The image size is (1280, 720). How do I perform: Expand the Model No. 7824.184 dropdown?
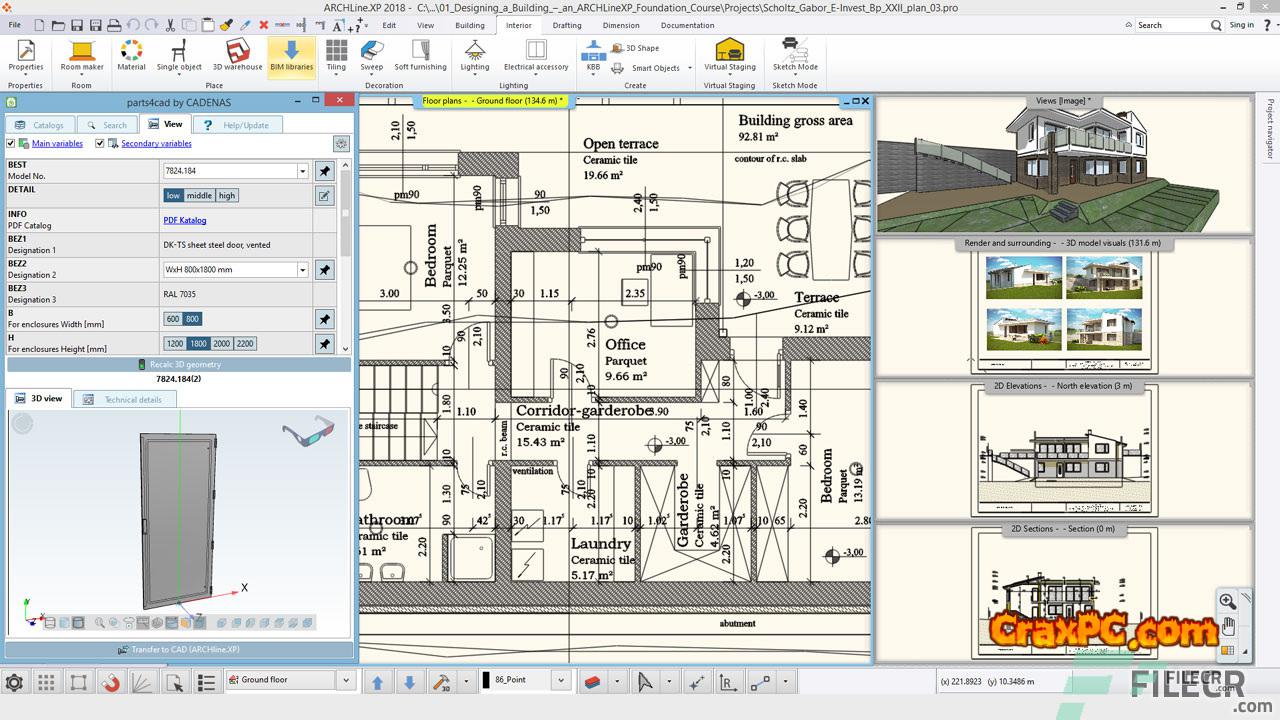coord(302,171)
